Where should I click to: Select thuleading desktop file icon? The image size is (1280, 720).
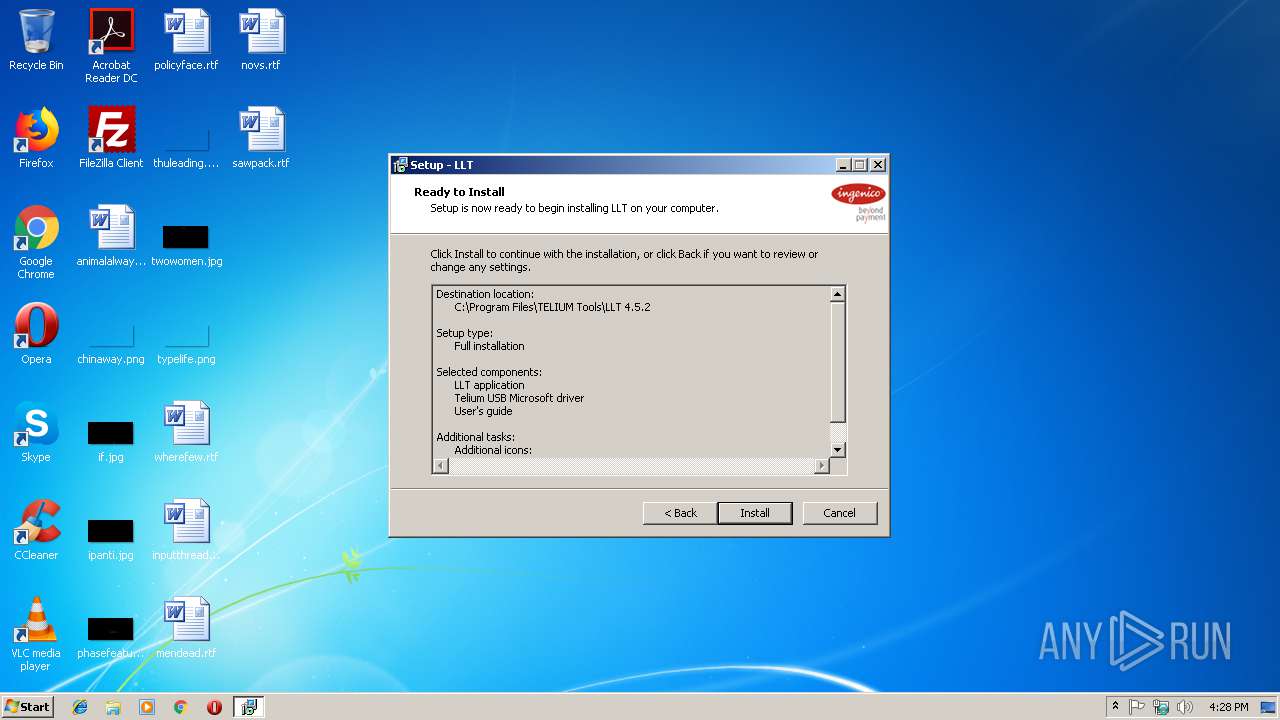[186, 138]
